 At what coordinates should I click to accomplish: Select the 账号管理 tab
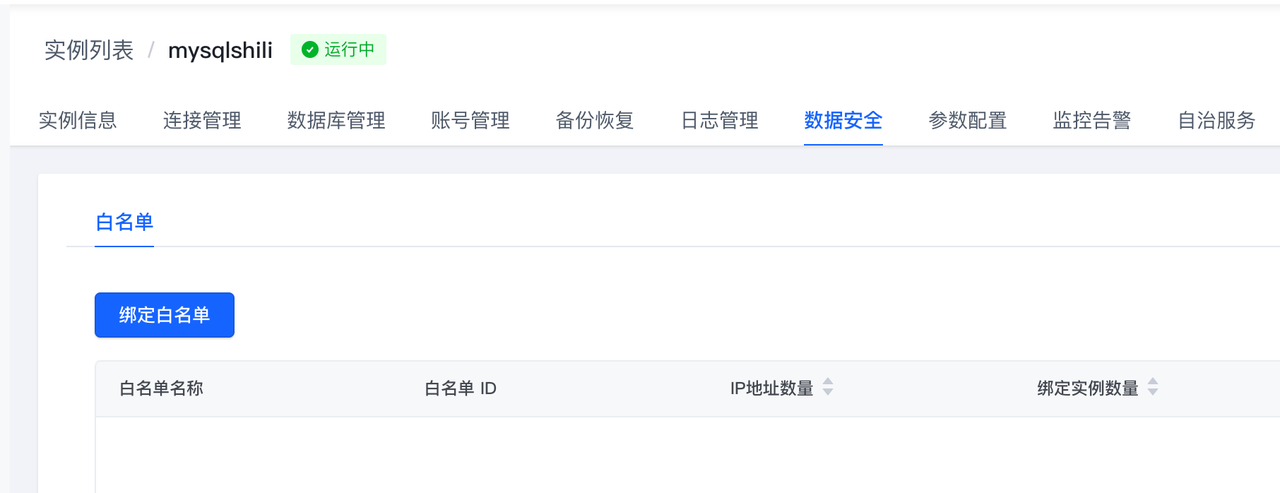click(470, 121)
